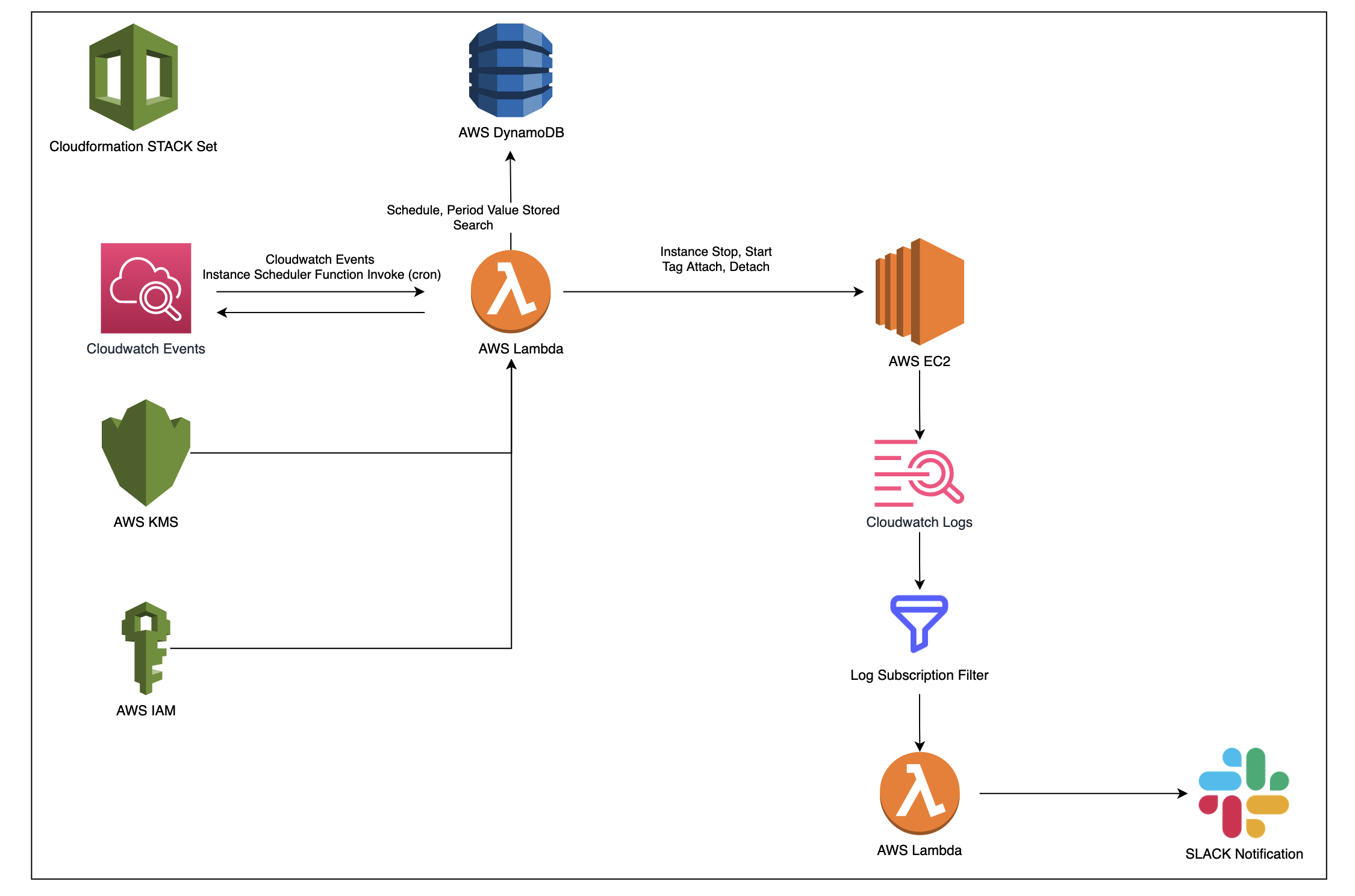This screenshot has height=896, width=1355.
Task: Click the SLACK Notification logo
Action: [x=1244, y=793]
